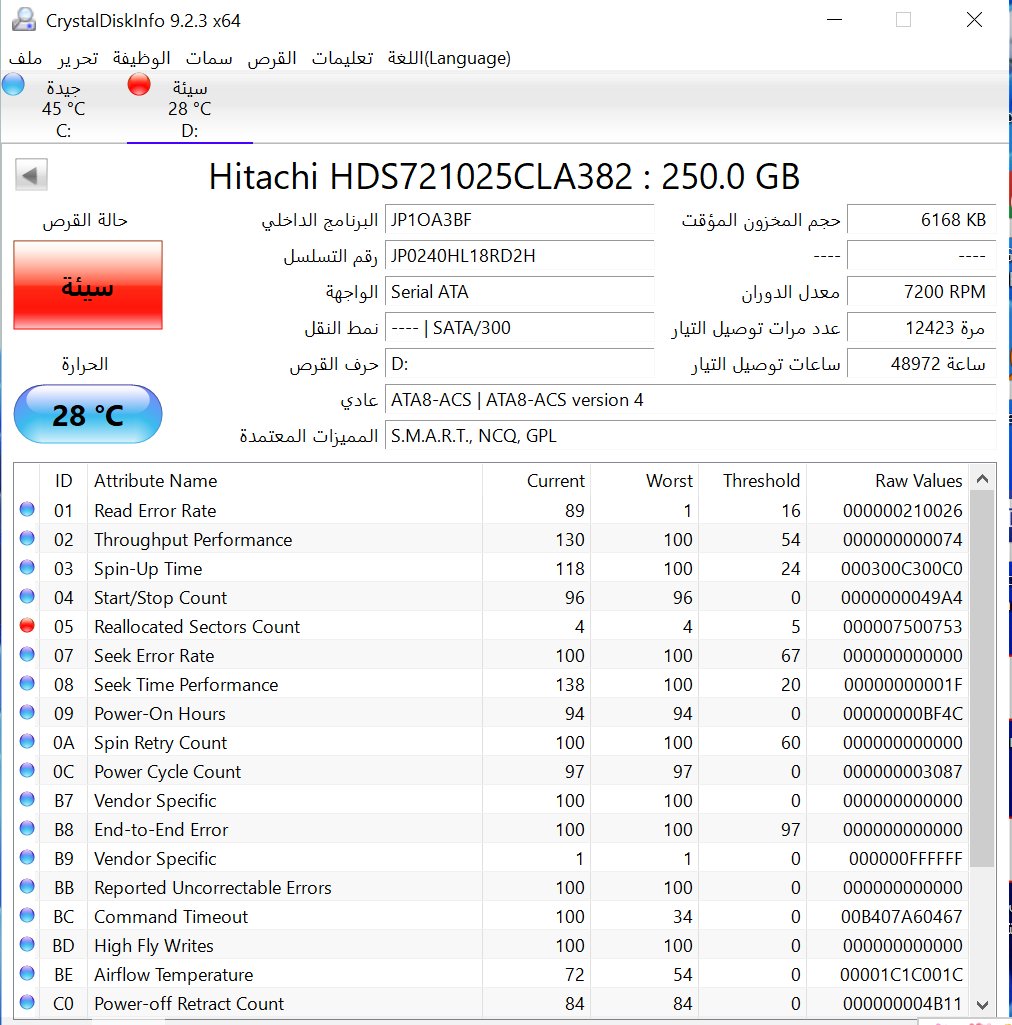Click the Threshold column header
The width and height of the screenshot is (1012, 1025).
(x=752, y=480)
